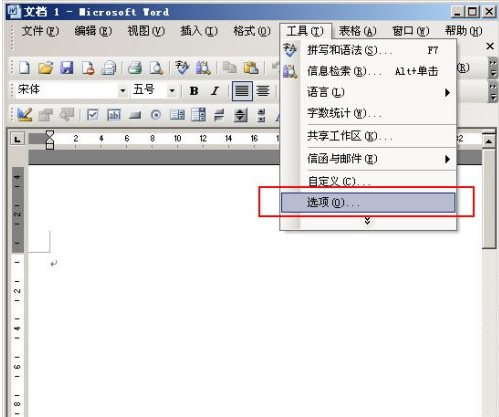Image resolution: width=499 pixels, height=417 pixels.
Task: Open Research icon on standard toolbar
Action: pos(203,68)
